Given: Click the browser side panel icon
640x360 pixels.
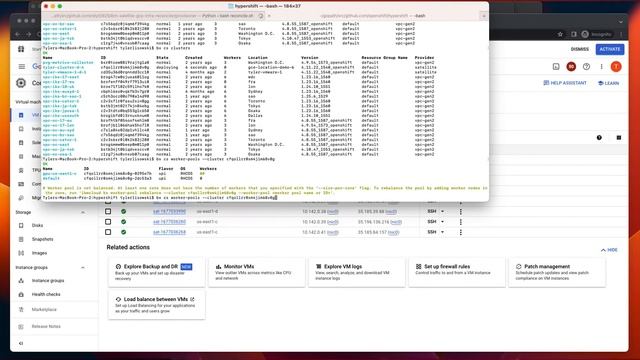Looking at the screenshot, I should [573, 34].
